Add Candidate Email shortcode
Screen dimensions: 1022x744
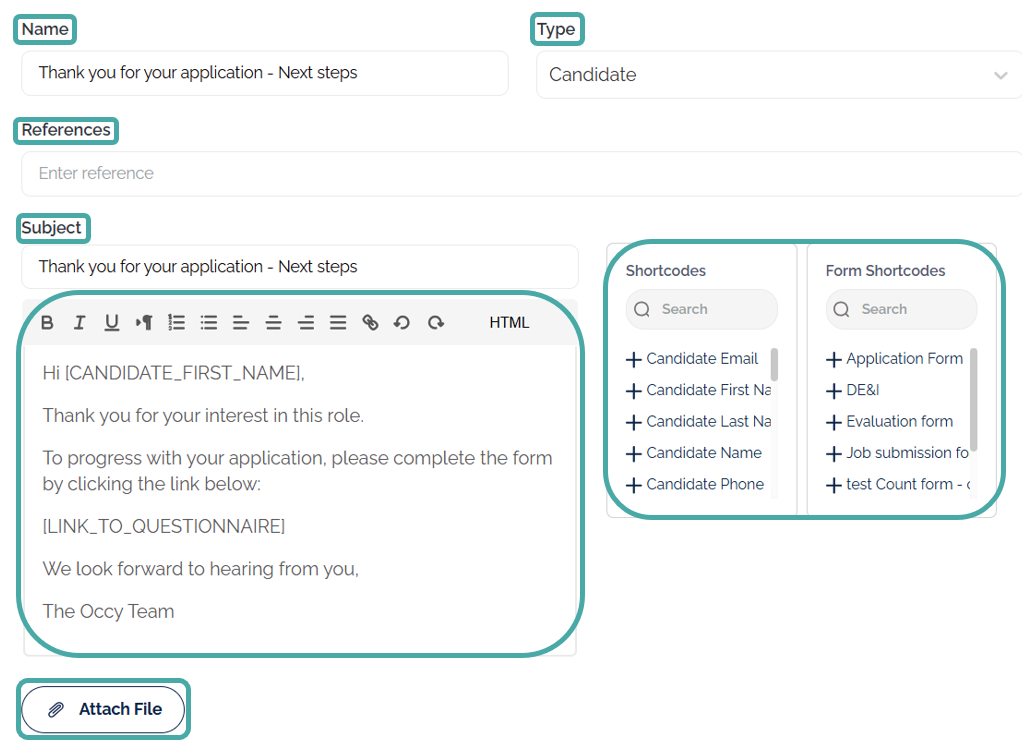tap(692, 359)
